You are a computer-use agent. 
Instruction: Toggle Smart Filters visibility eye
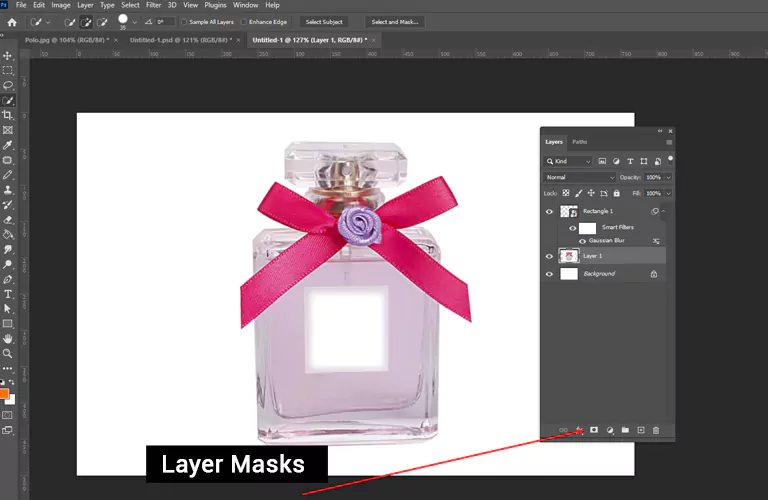point(572,228)
